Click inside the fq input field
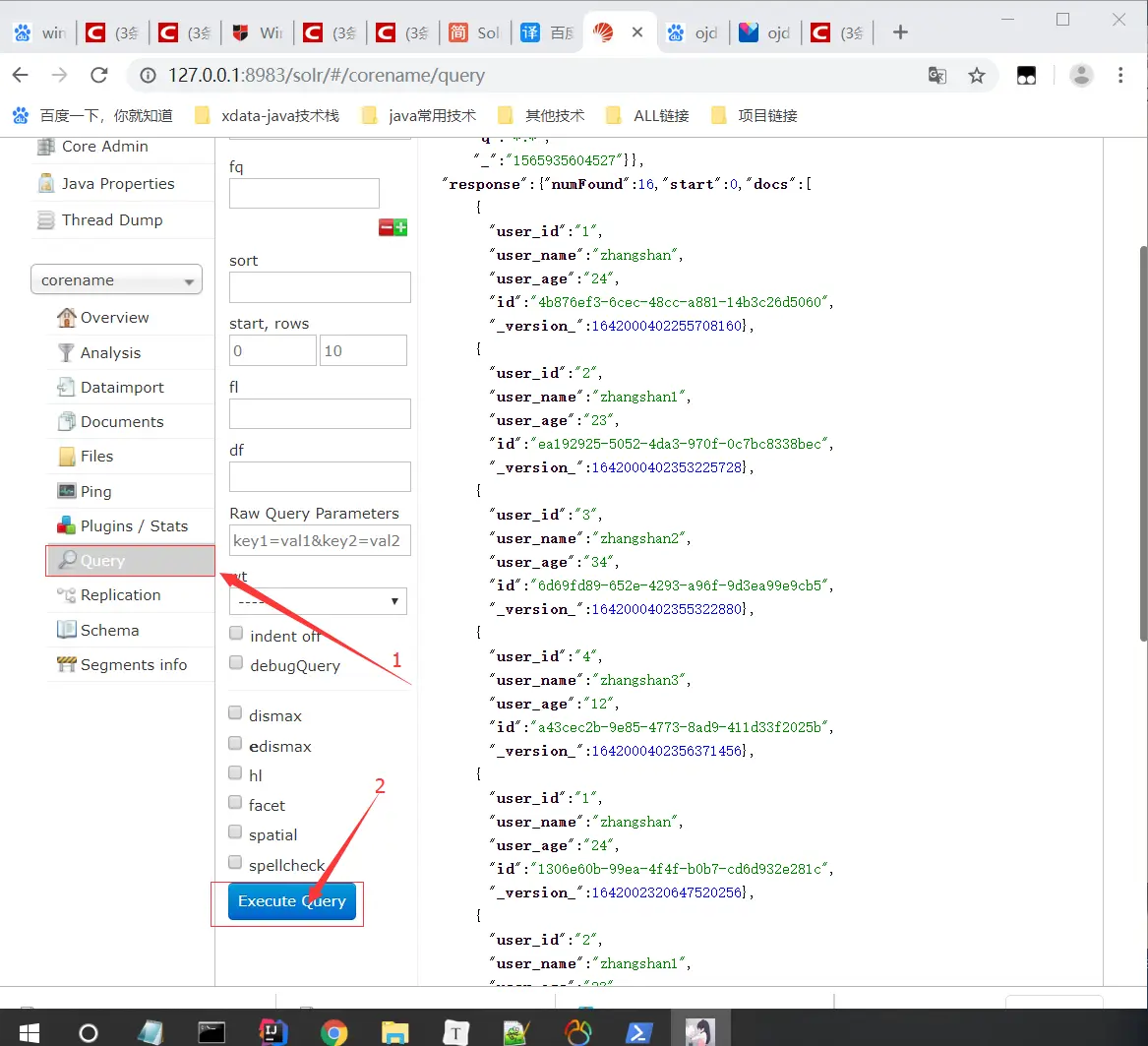This screenshot has width=1148, height=1046. click(304, 194)
